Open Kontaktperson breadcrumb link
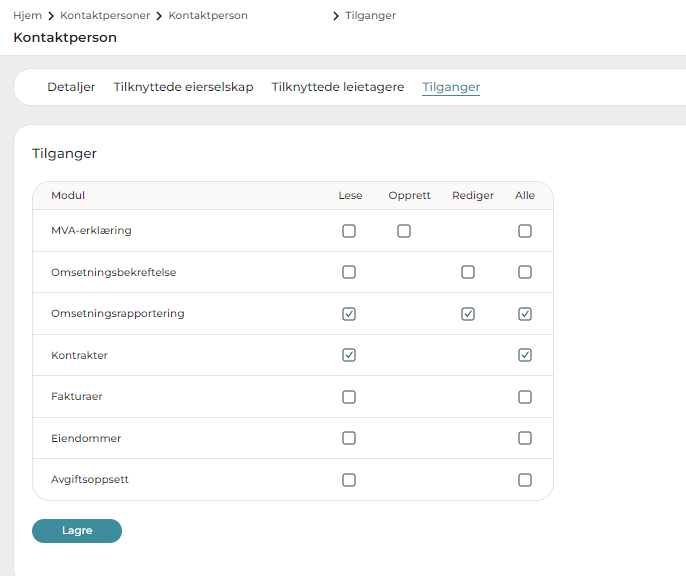Viewport: 686px width, 576px height. [x=208, y=15]
